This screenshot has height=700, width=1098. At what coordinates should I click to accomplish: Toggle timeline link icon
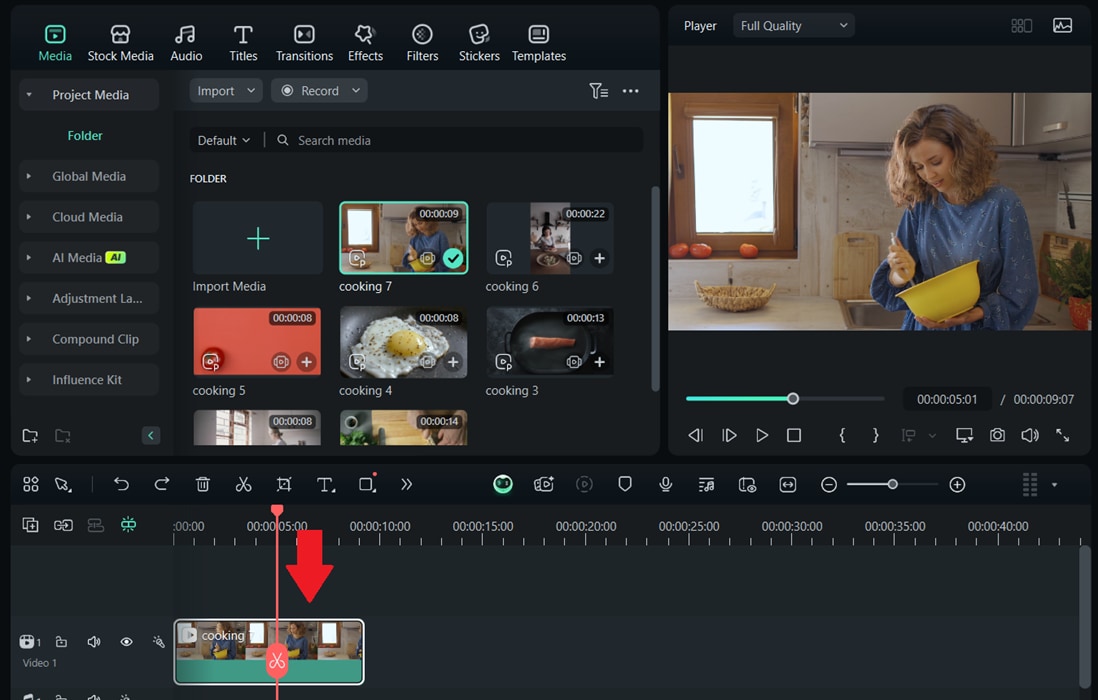(x=63, y=525)
